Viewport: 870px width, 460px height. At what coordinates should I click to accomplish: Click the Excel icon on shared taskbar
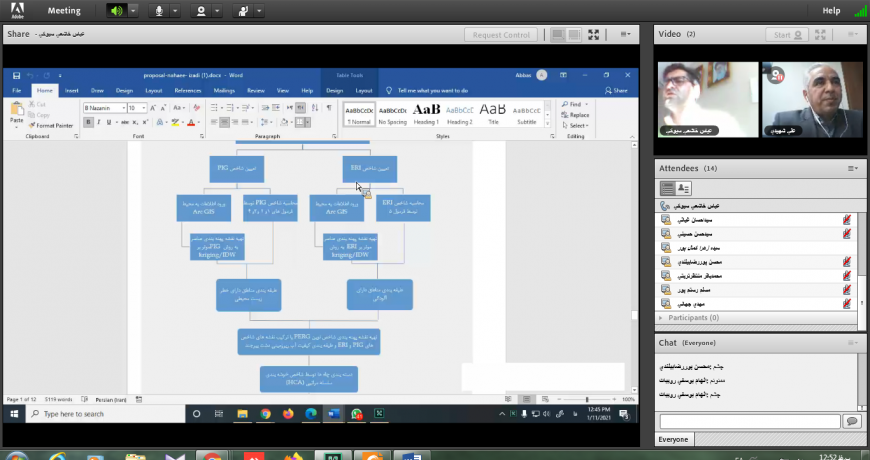coord(379,414)
